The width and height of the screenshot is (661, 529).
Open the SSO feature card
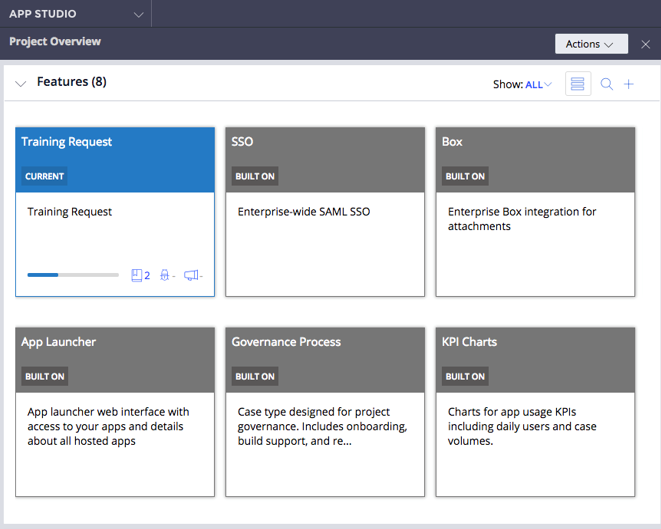tap(325, 212)
